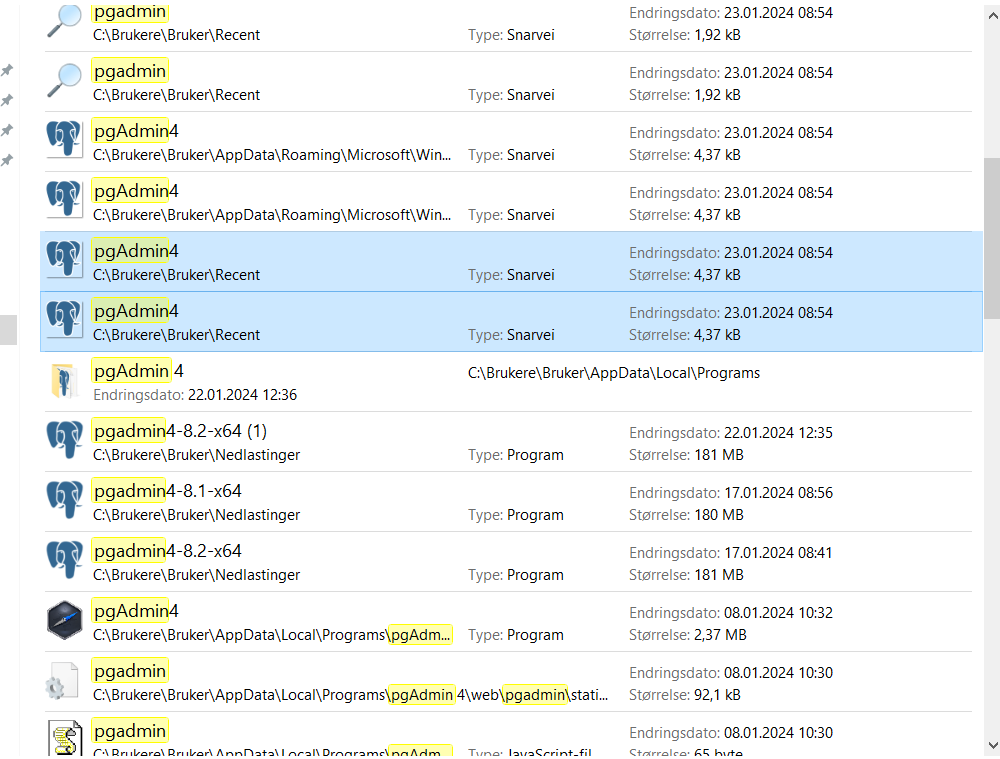
Task: Select file name pgadmin4-8.2-x64 (1)
Action: pos(180,432)
